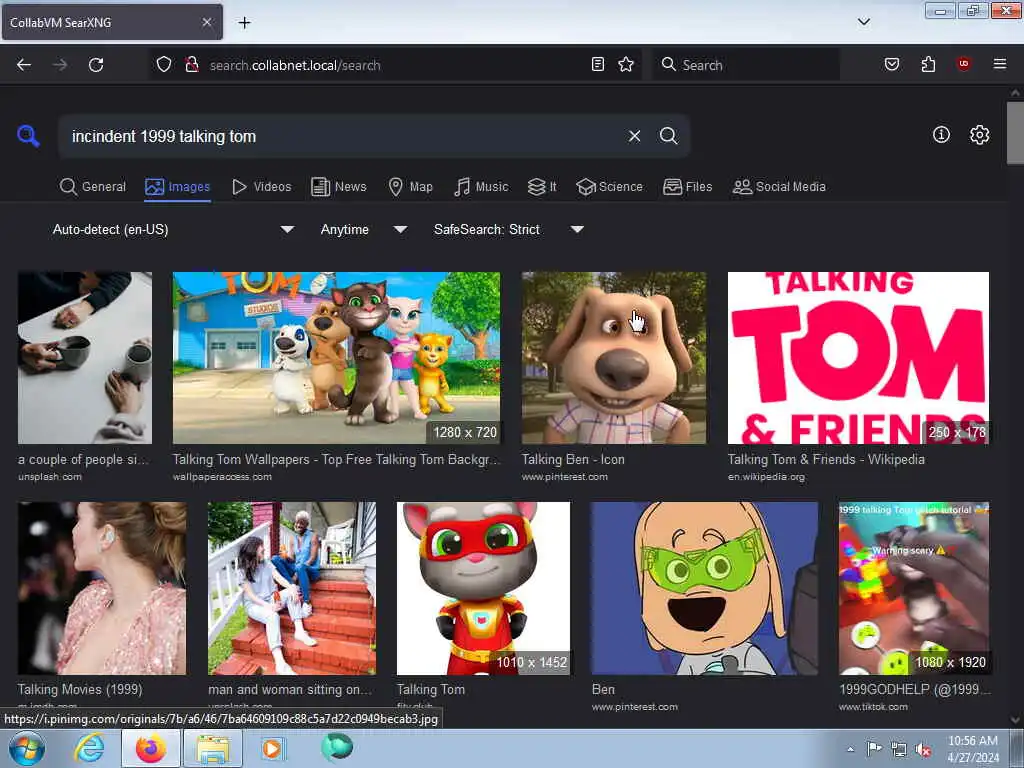This screenshot has width=1024, height=768.
Task: Click the muted volume tray icon
Action: point(923,749)
